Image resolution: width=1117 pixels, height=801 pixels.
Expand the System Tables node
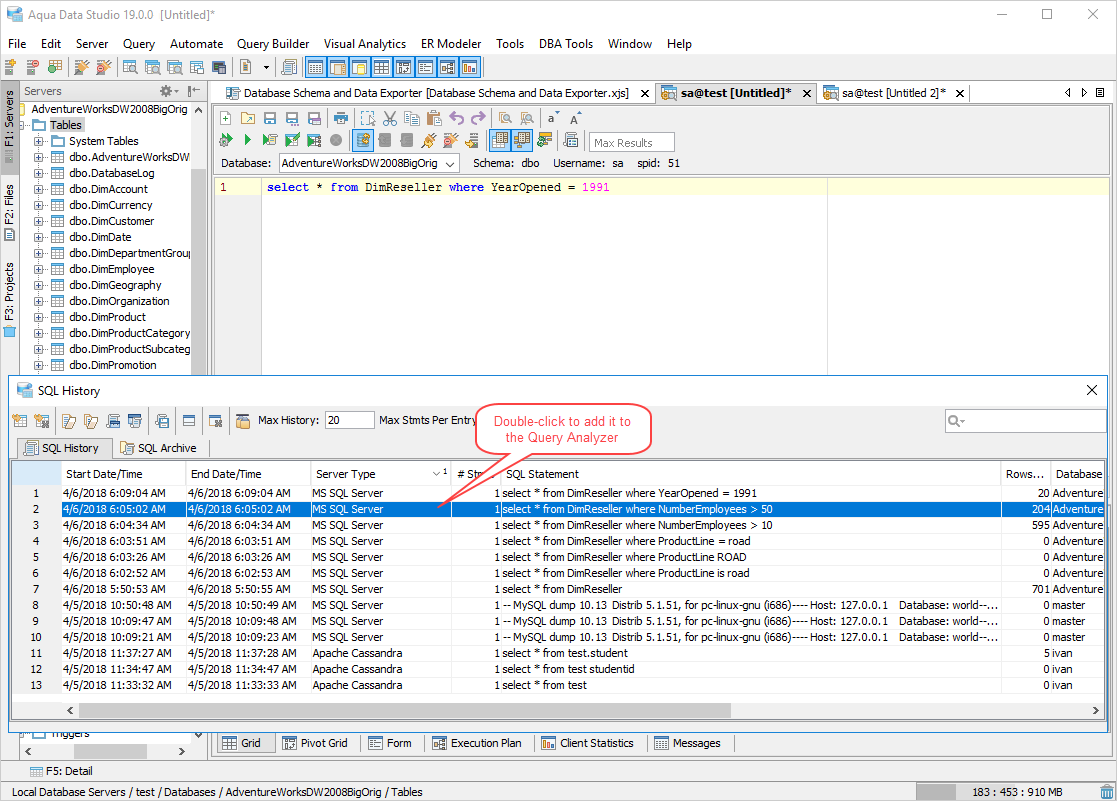(x=38, y=141)
